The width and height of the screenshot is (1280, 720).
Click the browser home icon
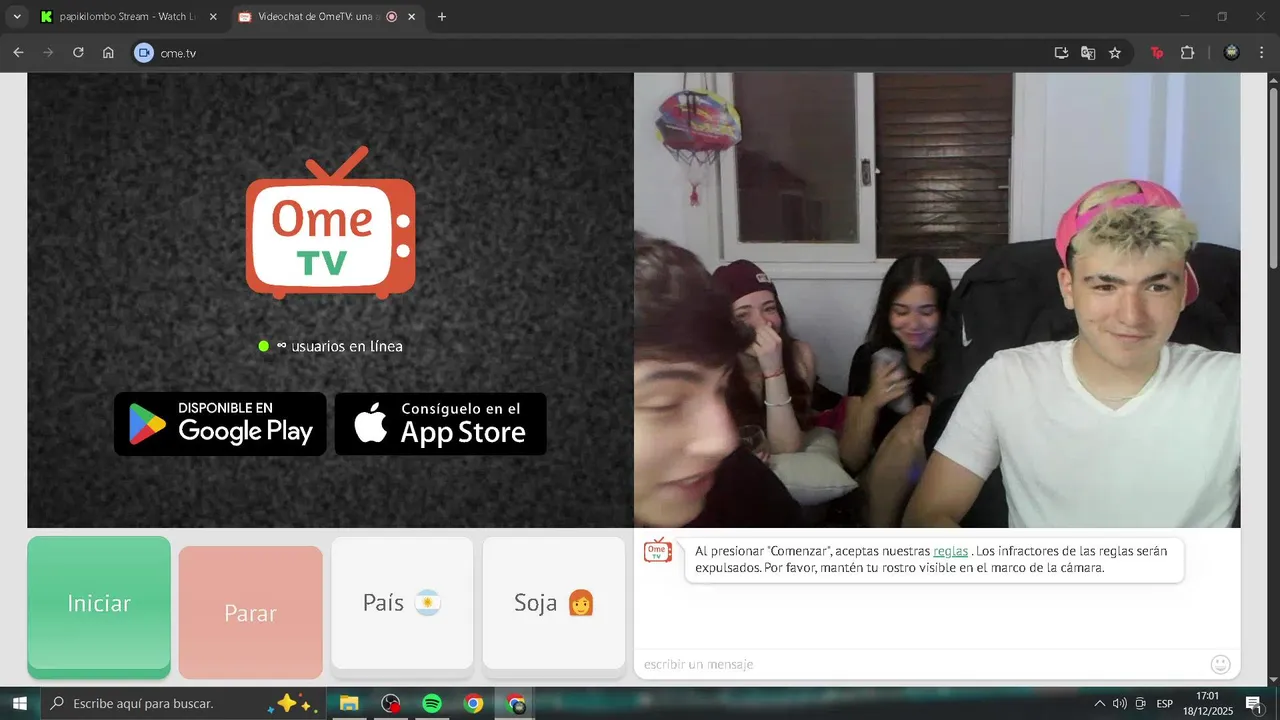(x=108, y=53)
